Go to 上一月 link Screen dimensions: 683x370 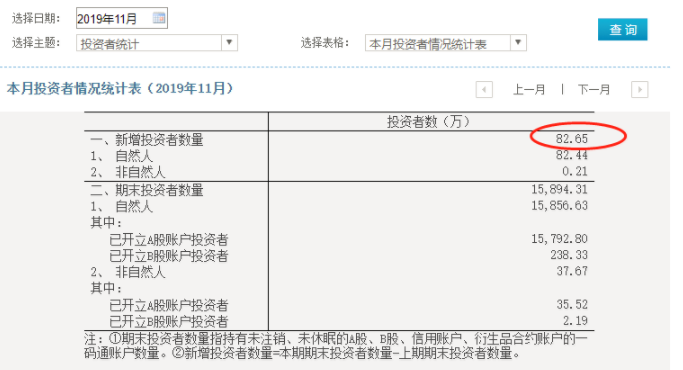click(x=529, y=90)
